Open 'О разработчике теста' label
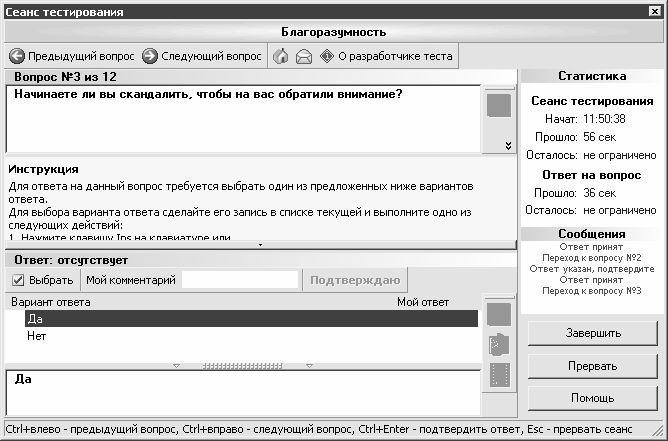 (395, 56)
